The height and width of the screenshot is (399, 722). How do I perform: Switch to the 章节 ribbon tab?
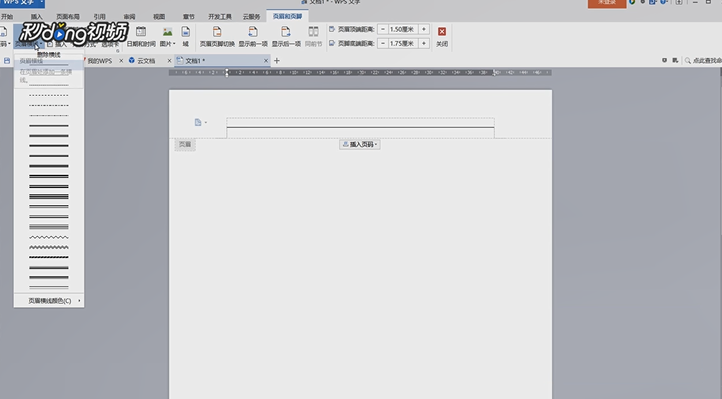189,17
